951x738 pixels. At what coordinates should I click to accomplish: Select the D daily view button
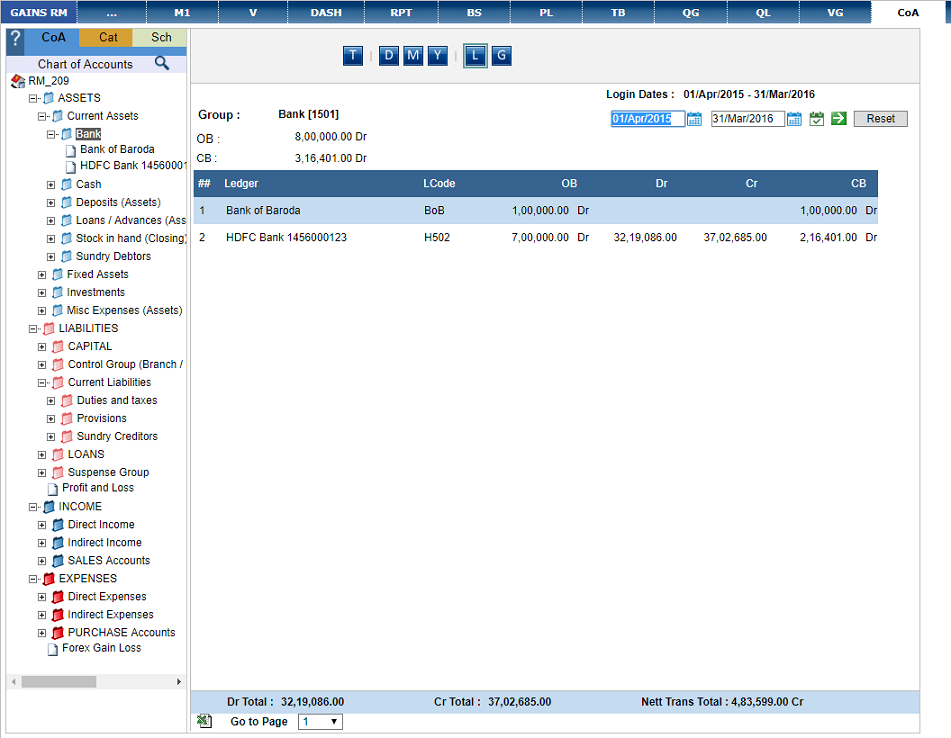[x=389, y=56]
